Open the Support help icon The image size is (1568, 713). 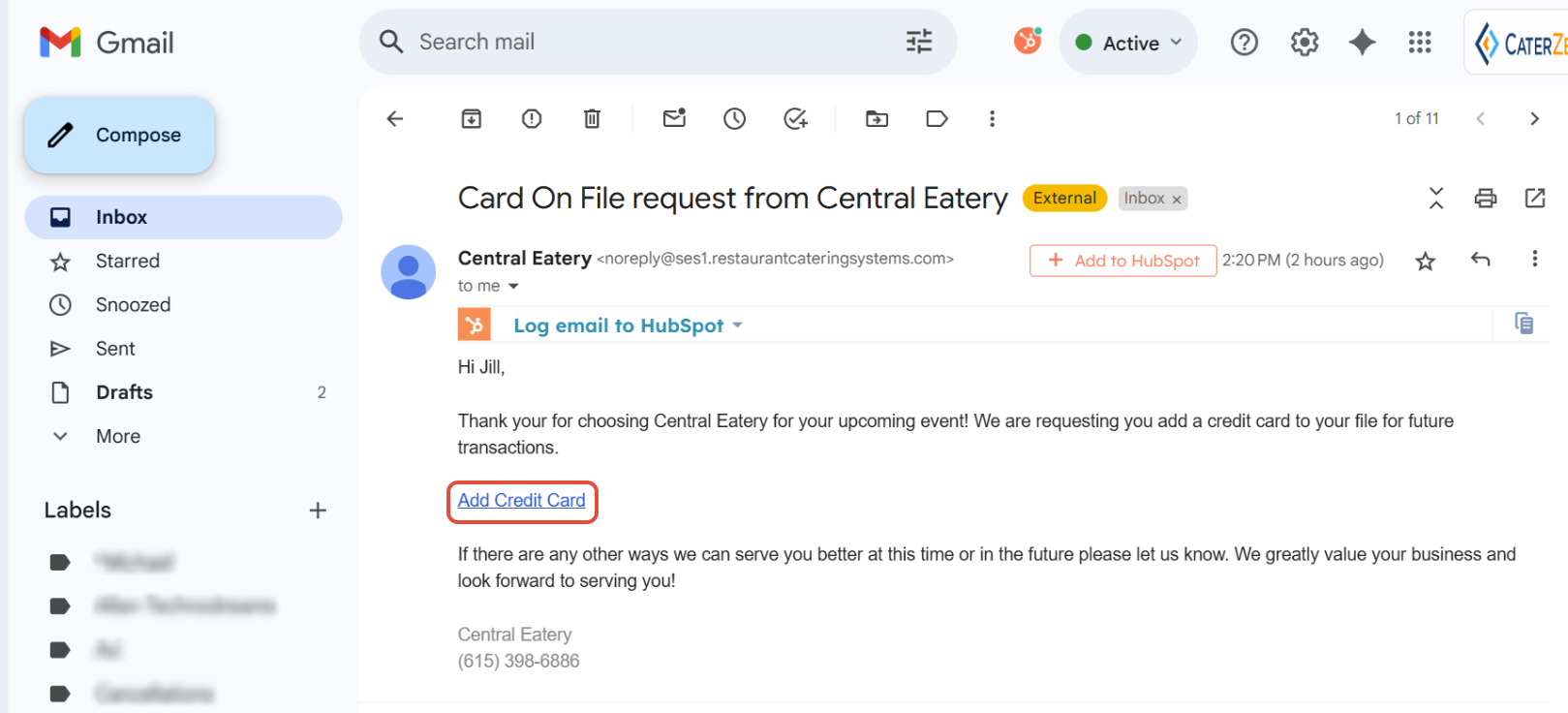[x=1244, y=43]
